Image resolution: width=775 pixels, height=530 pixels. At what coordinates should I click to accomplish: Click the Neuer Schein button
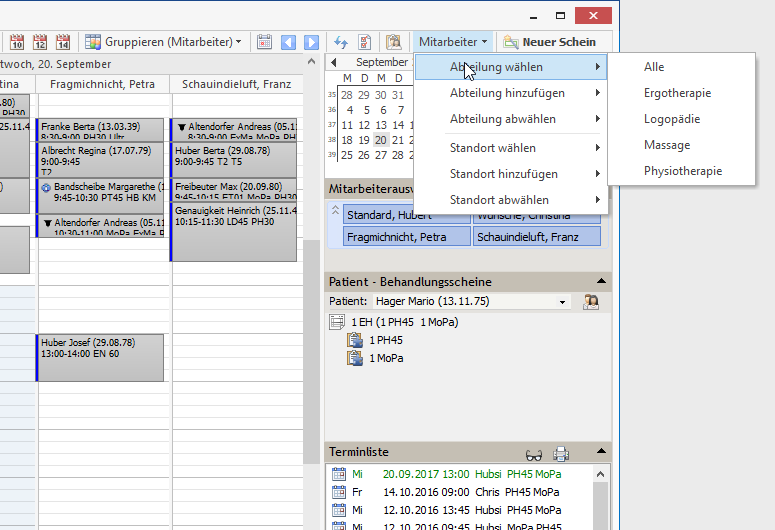coord(550,42)
